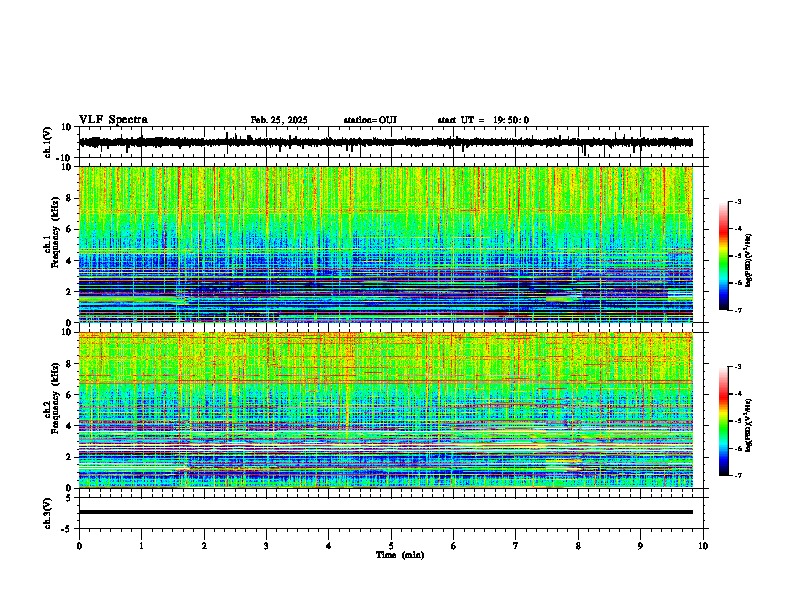
Task: Click the "VLF Spectra" title text
Action: coord(113,120)
